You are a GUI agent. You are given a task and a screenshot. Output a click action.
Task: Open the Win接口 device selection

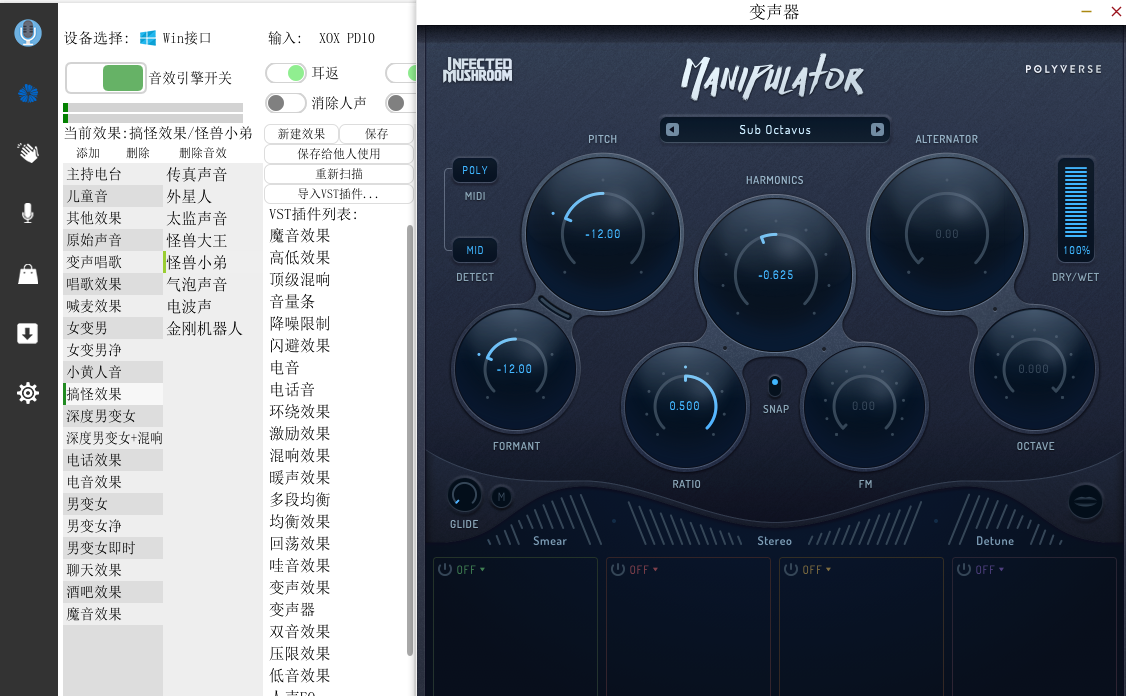click(187, 38)
